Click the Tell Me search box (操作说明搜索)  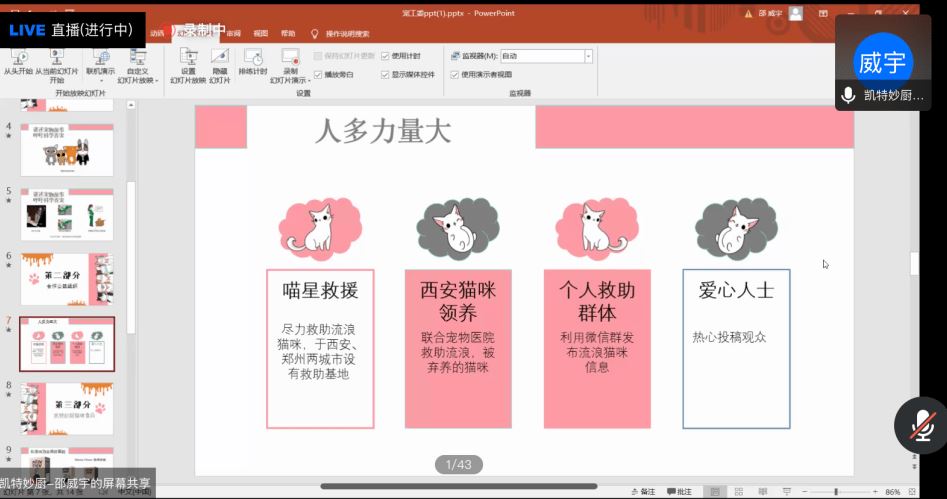click(347, 34)
